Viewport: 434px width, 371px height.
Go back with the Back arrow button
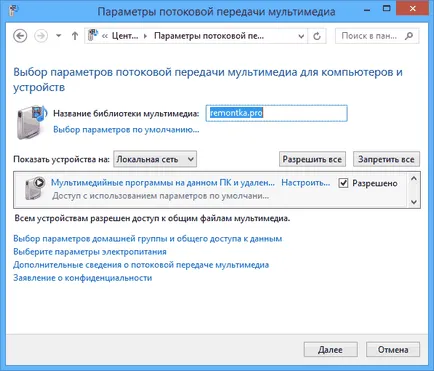[20, 36]
